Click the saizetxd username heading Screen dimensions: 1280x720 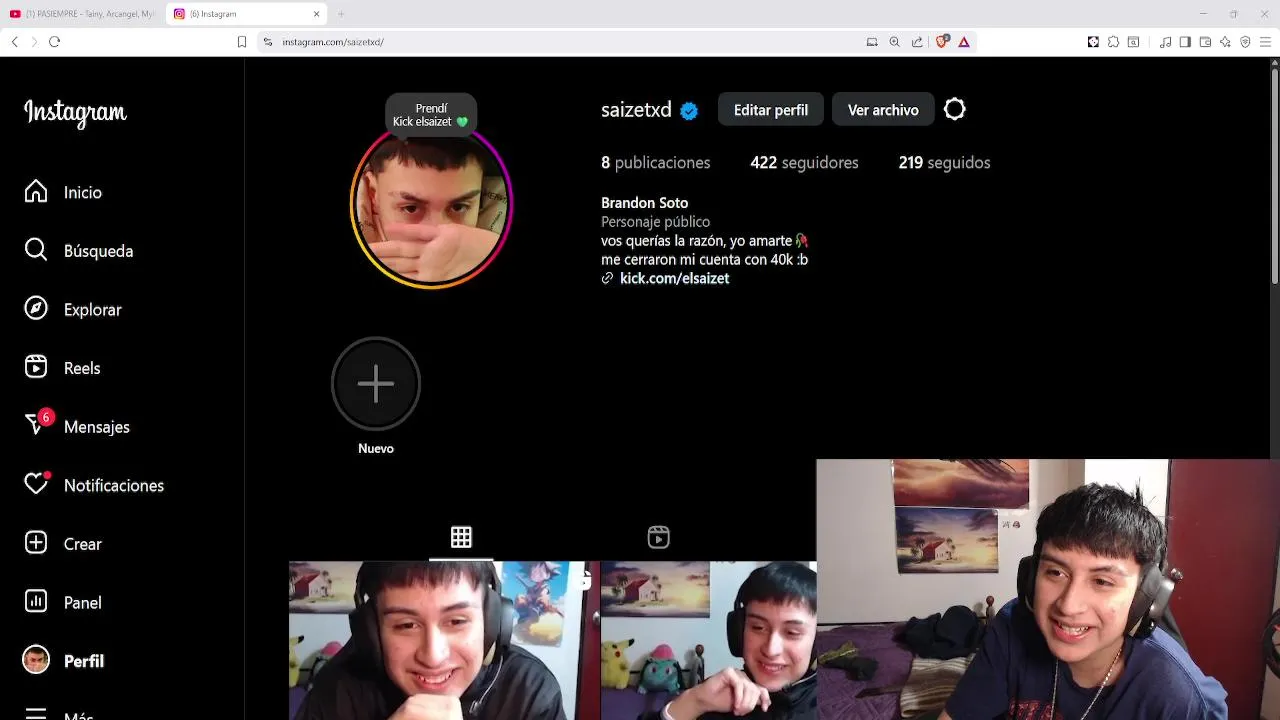tap(636, 110)
